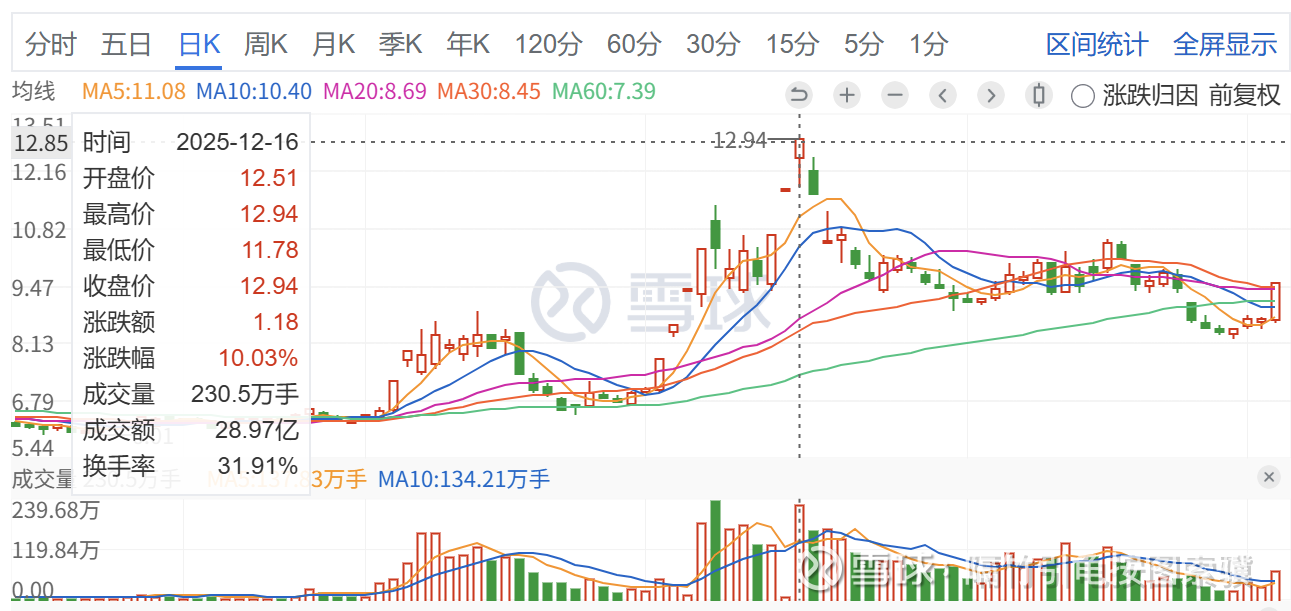Click the MA30:8.45 legend value
This screenshot has height=611, width=1291.
(489, 91)
